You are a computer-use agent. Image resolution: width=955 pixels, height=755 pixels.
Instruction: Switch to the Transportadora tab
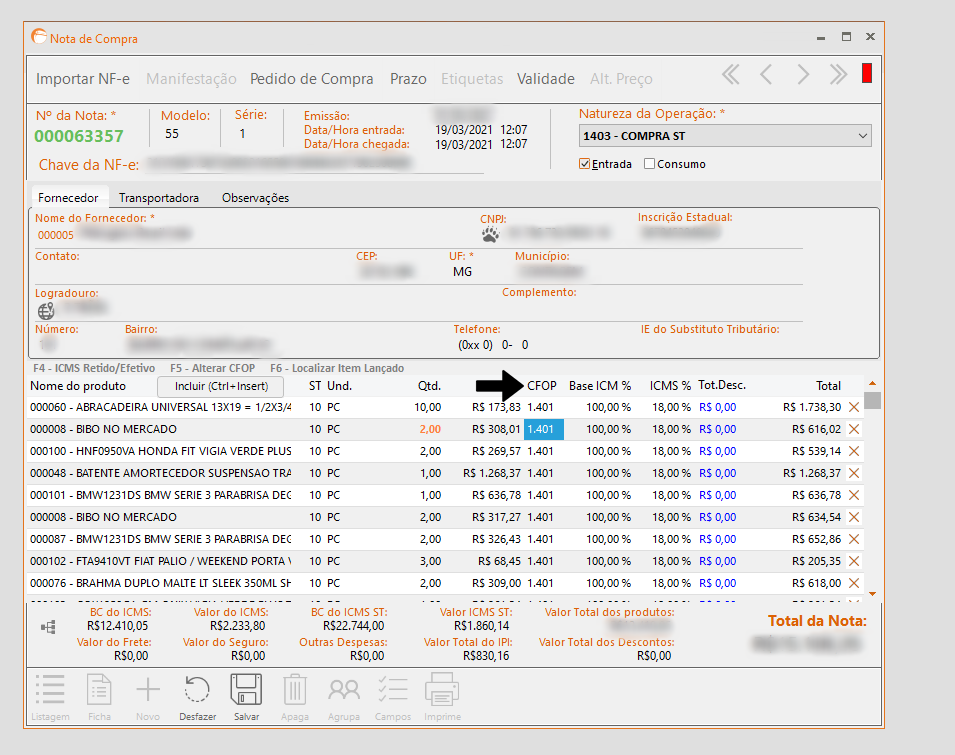(x=159, y=198)
